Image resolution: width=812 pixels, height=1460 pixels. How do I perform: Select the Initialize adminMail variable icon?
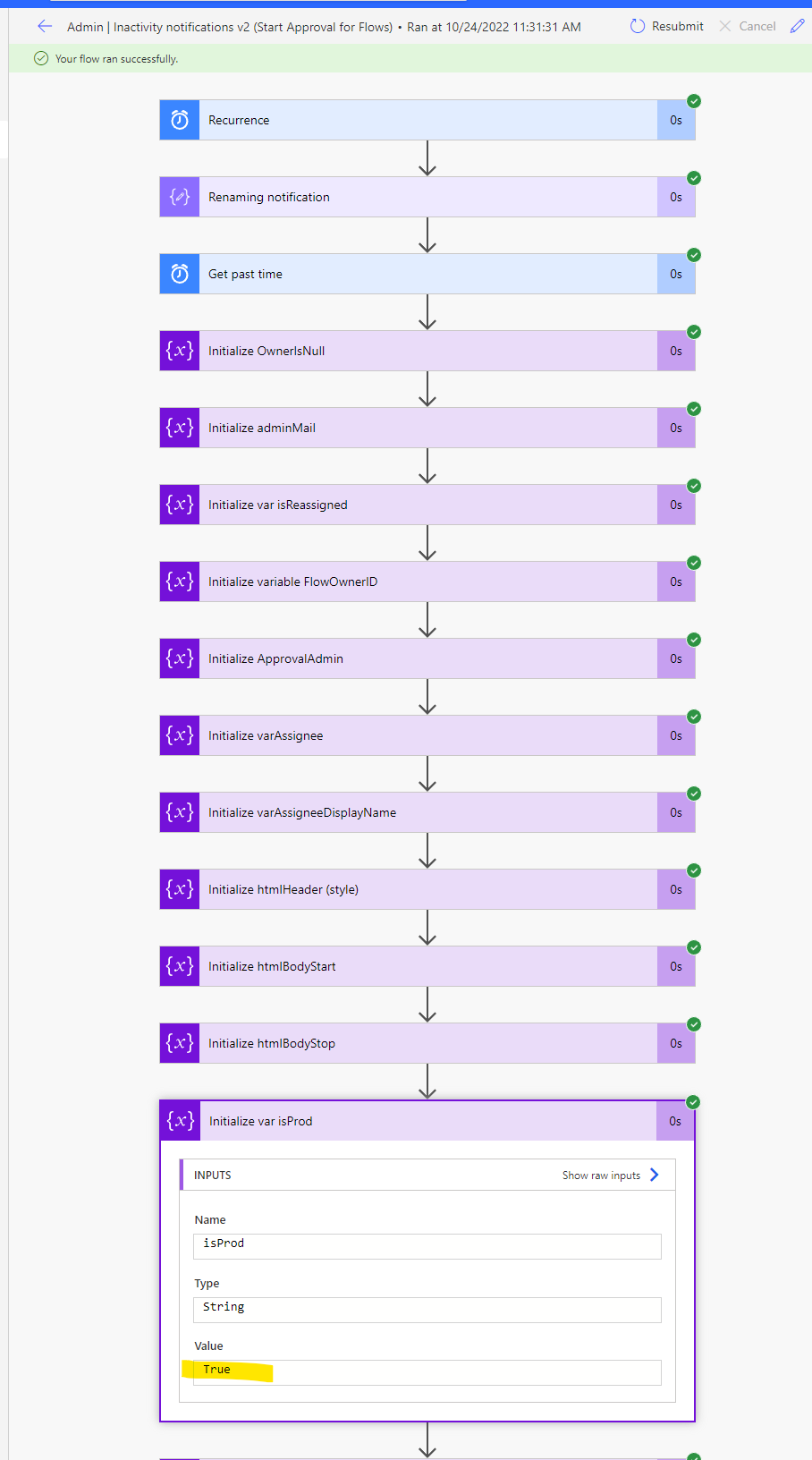pyautogui.click(x=179, y=427)
